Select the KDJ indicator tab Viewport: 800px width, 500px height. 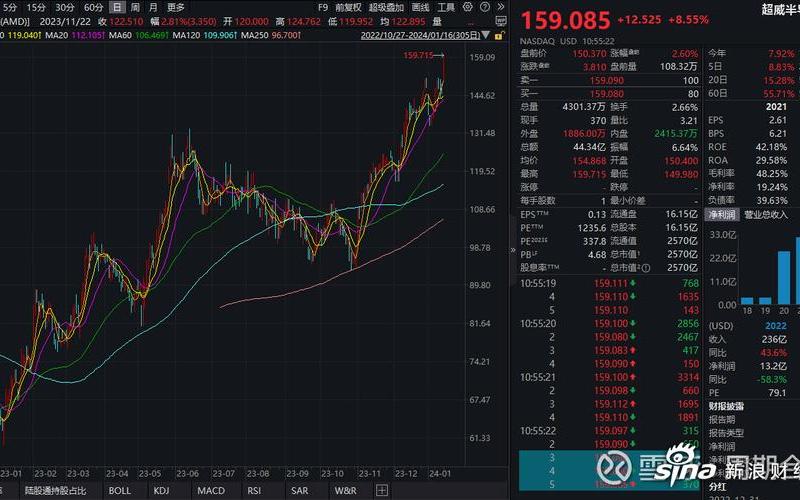(x=161, y=491)
